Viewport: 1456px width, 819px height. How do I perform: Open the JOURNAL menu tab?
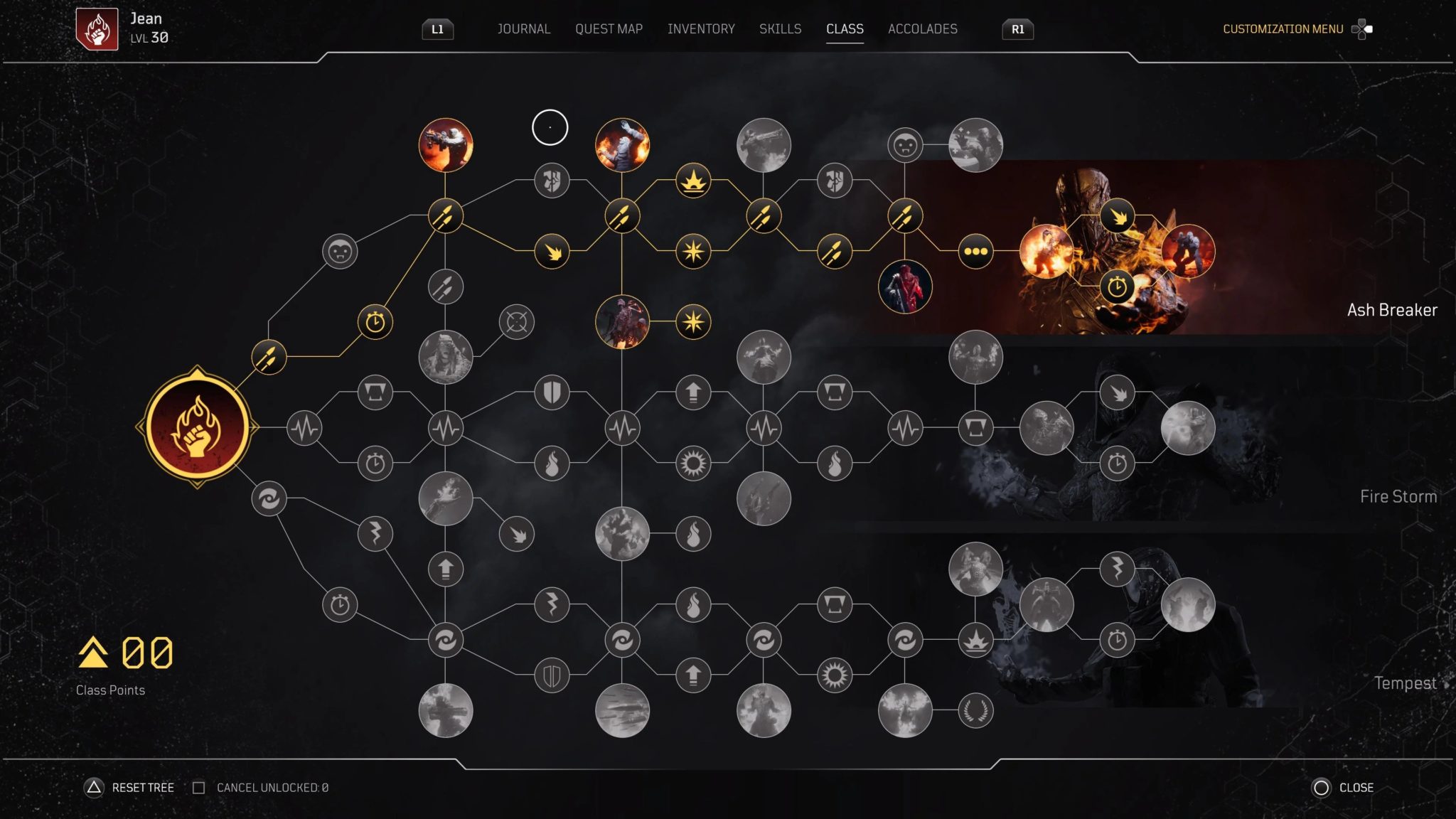coord(523,27)
